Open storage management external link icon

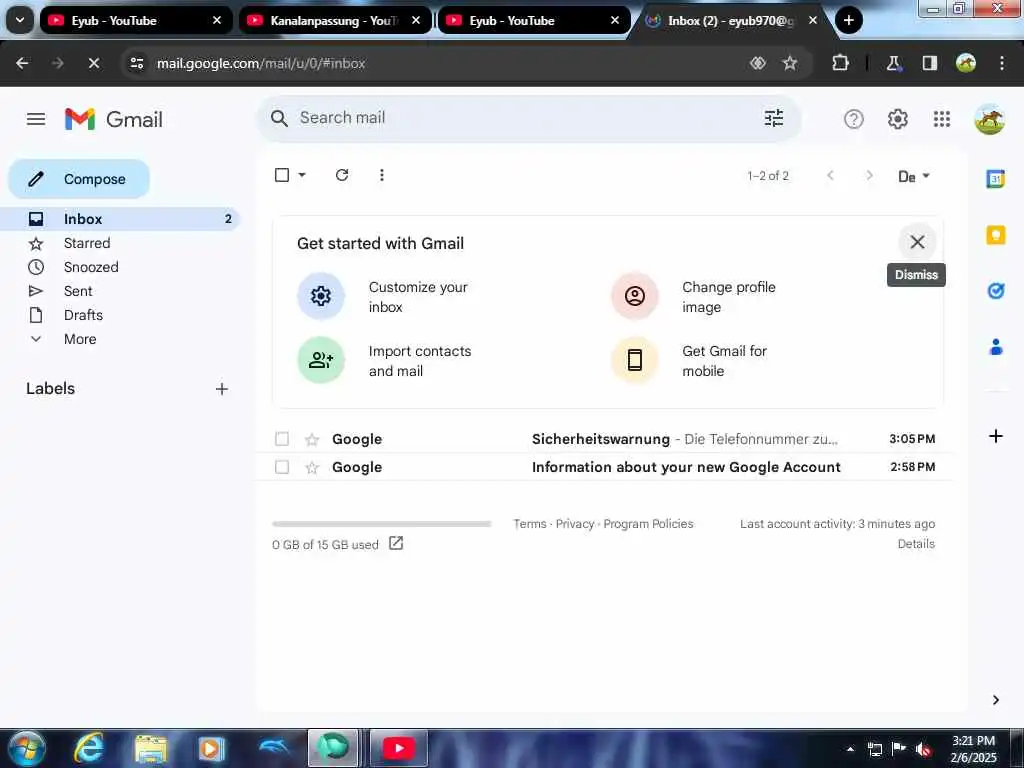(396, 543)
